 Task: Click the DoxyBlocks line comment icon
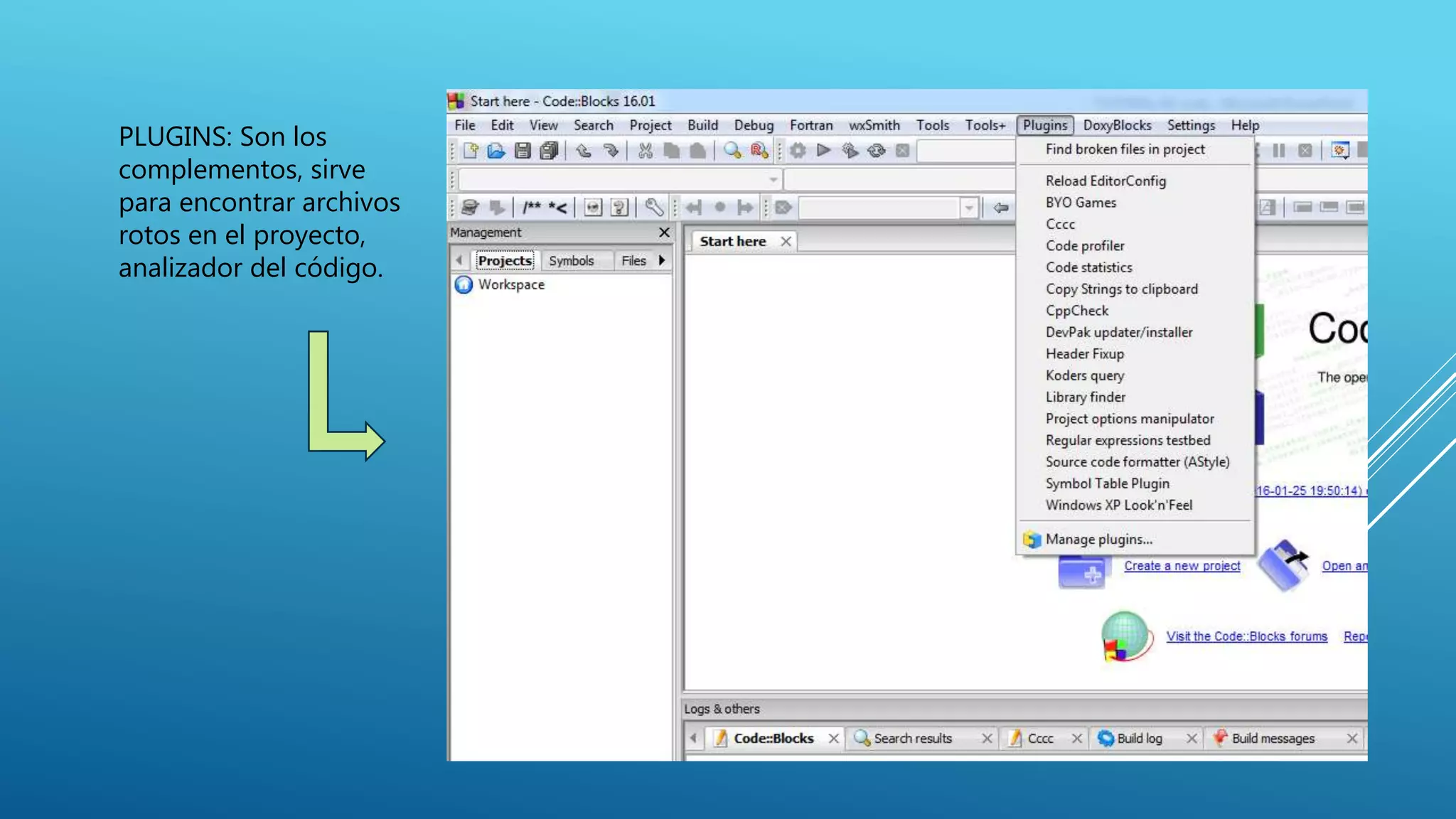pos(558,208)
